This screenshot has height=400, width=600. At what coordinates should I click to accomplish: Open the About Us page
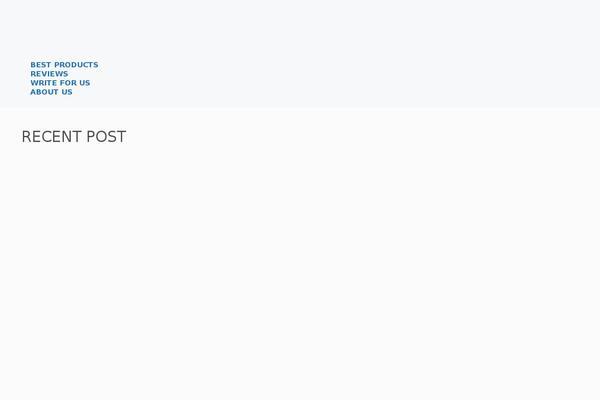[x=51, y=92]
